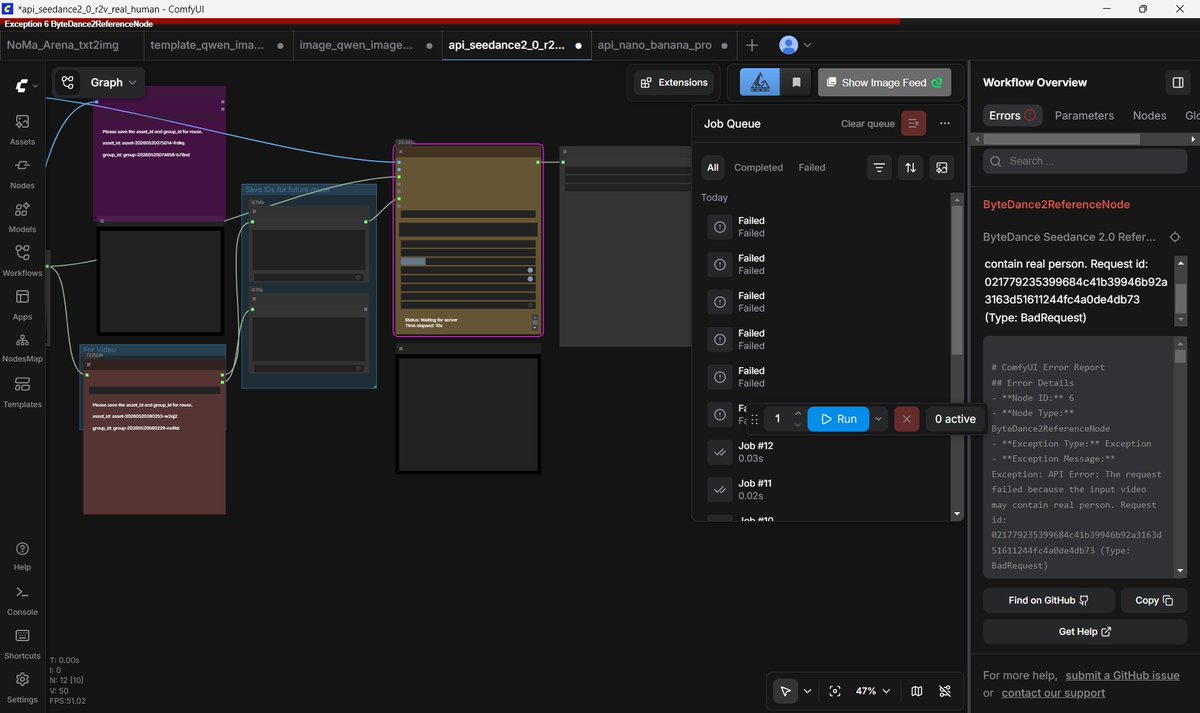Image resolution: width=1200 pixels, height=713 pixels.
Task: Cancel the current run with red X
Action: pyautogui.click(x=906, y=419)
